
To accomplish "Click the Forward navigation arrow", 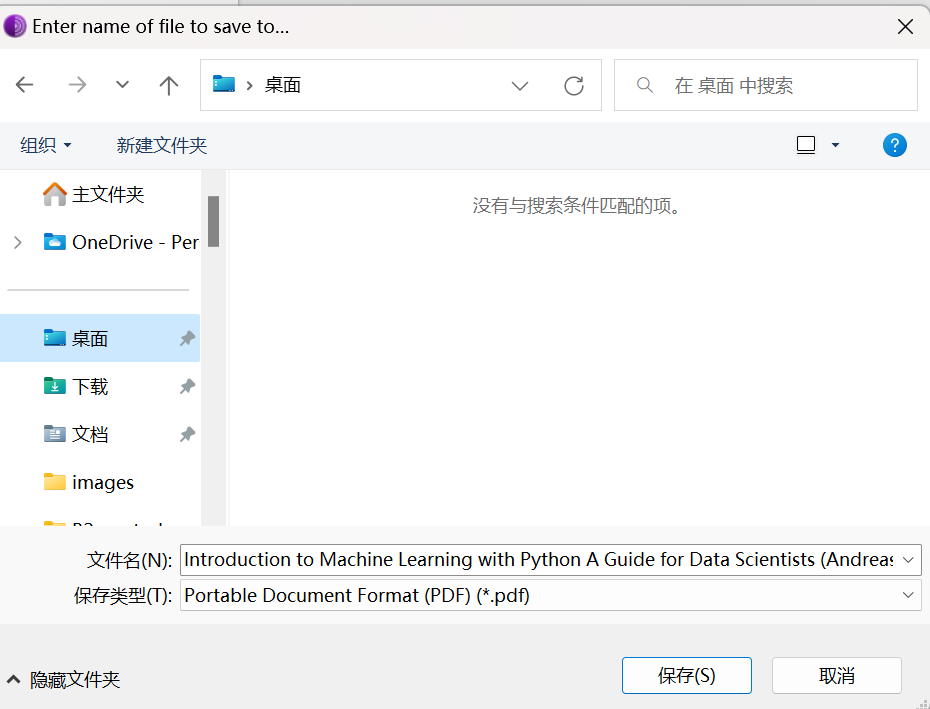I will 77,85.
